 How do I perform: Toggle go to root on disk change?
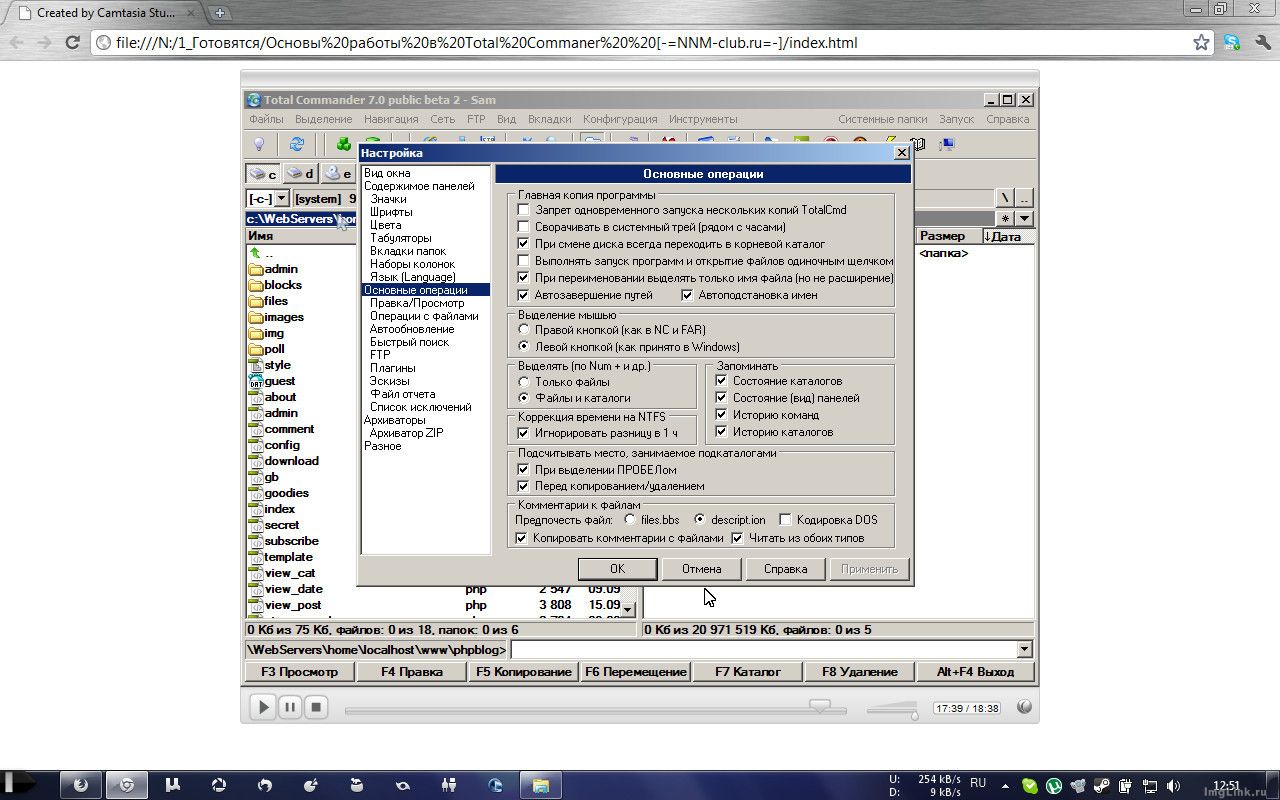(x=523, y=244)
